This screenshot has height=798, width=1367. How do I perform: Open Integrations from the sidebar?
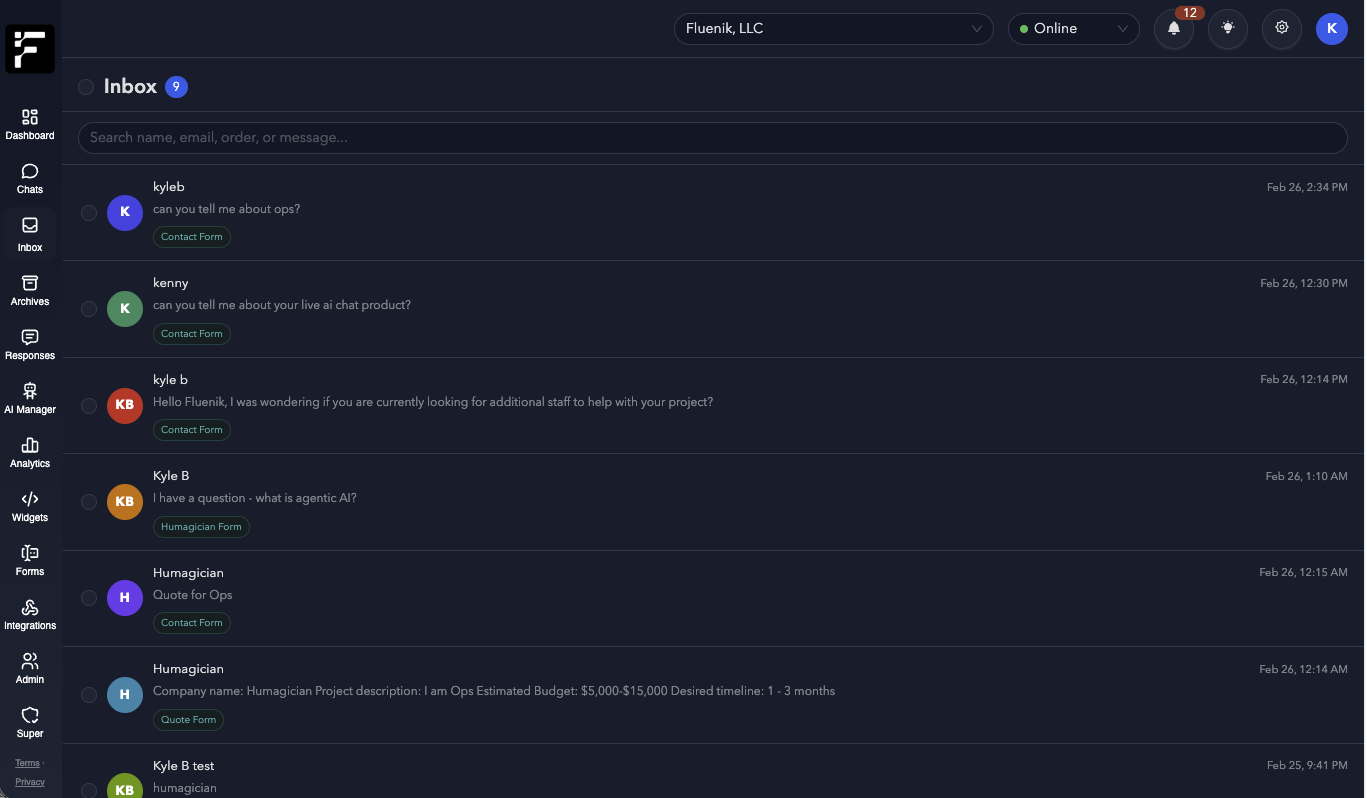pyautogui.click(x=29, y=614)
